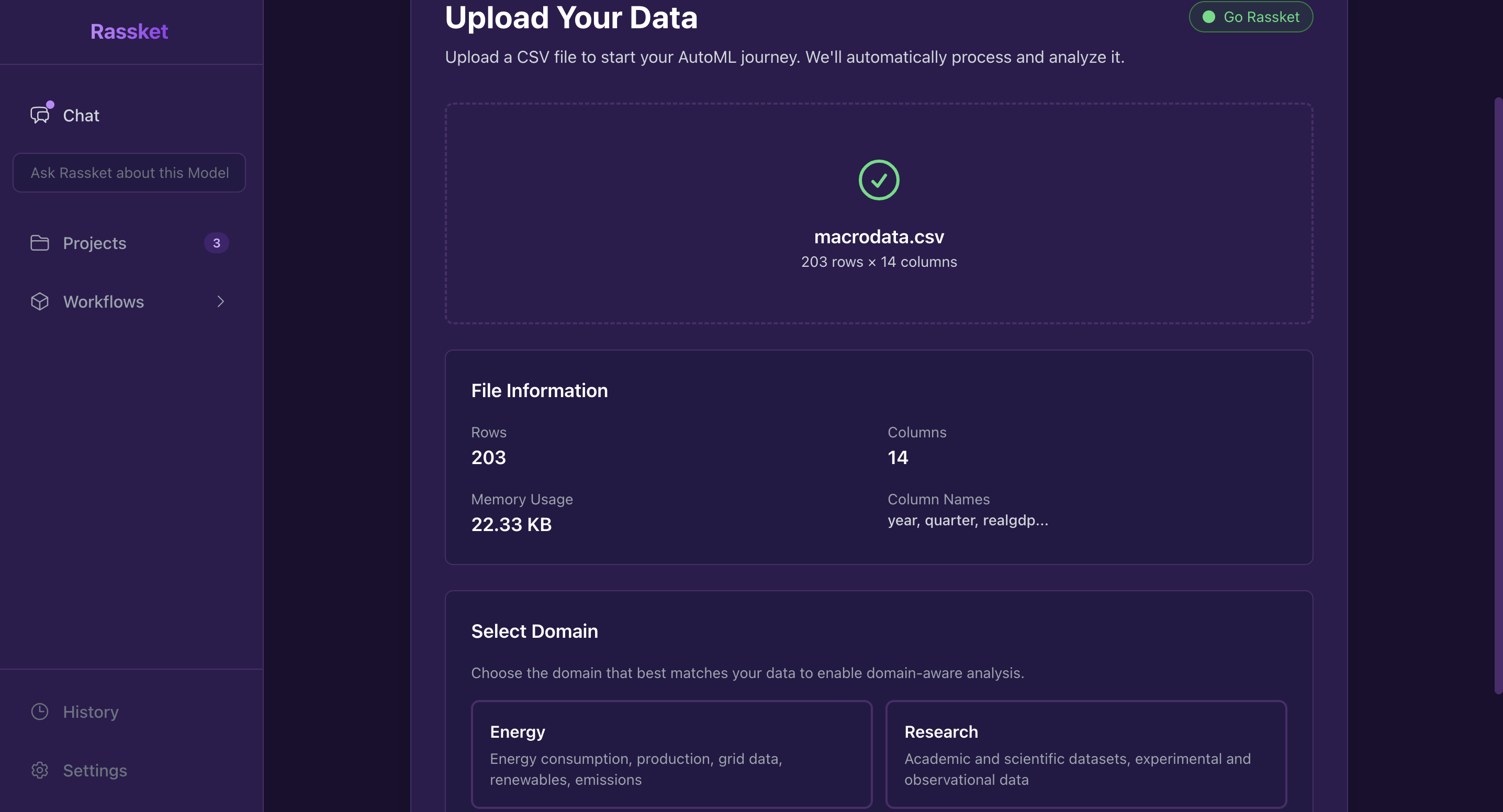
Task: Select the Chat icon in the sidebar
Action: [x=40, y=115]
